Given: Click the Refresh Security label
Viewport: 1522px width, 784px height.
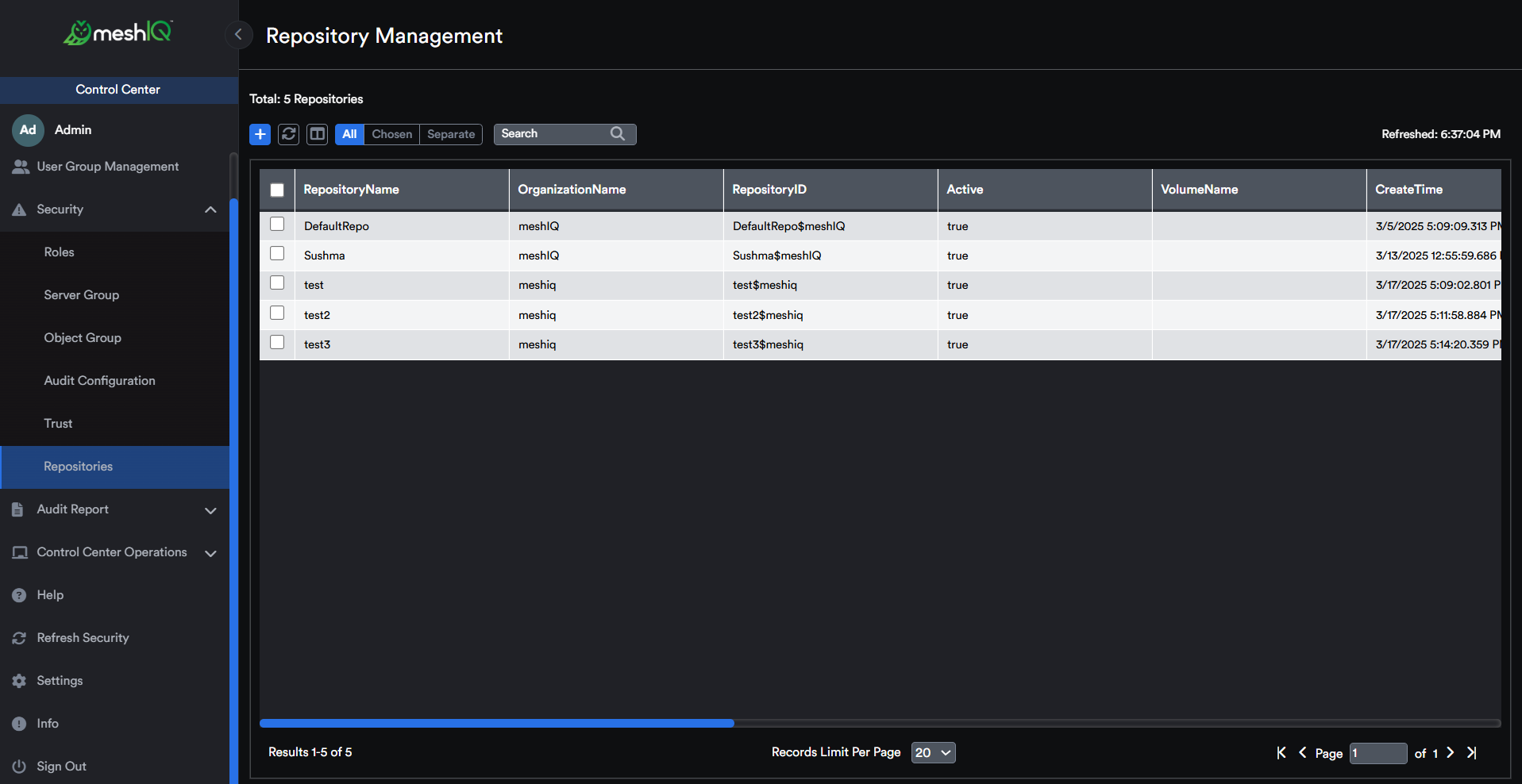Looking at the screenshot, I should pos(83,638).
